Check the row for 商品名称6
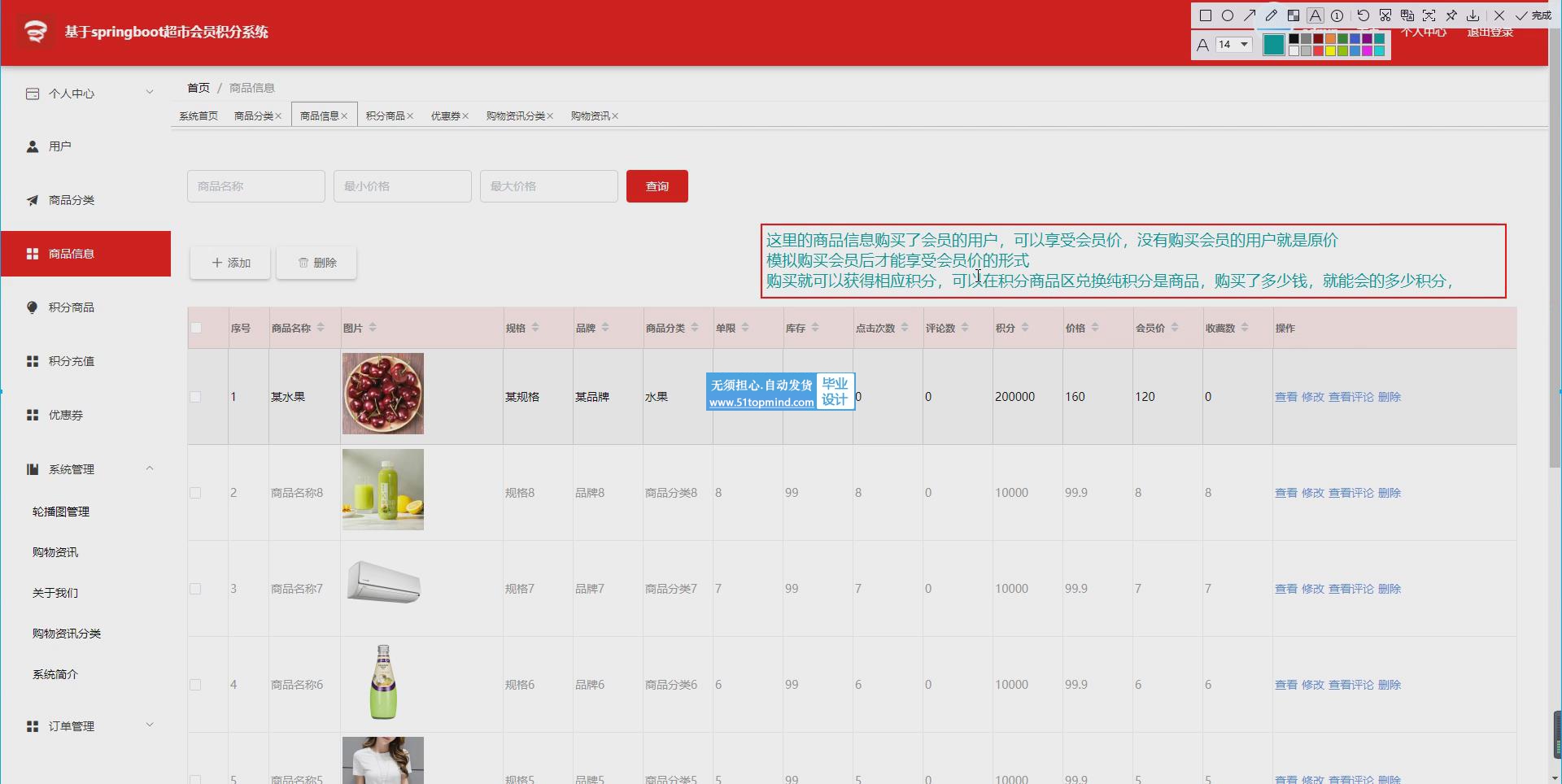The image size is (1562, 784). pos(195,685)
